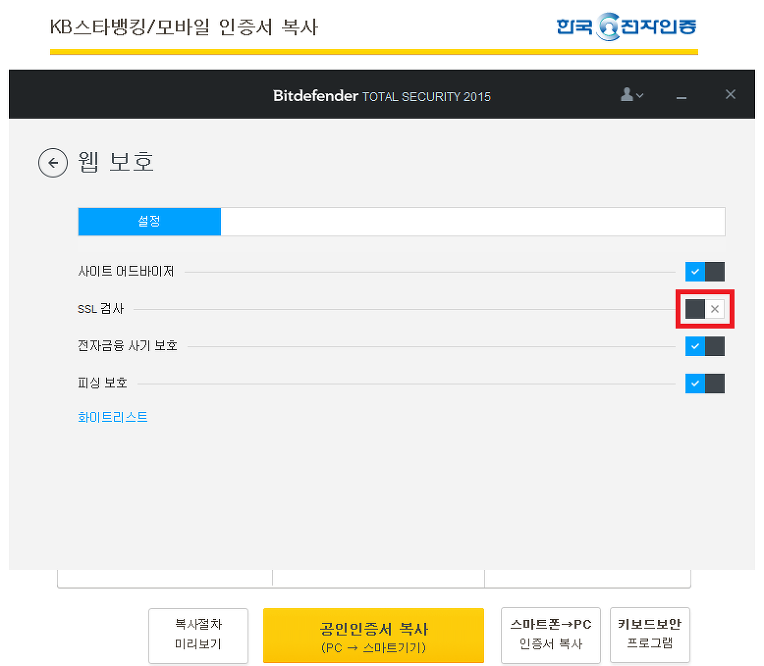Click the 전자금융 사기 보호 label
The image size is (764, 666).
point(127,345)
